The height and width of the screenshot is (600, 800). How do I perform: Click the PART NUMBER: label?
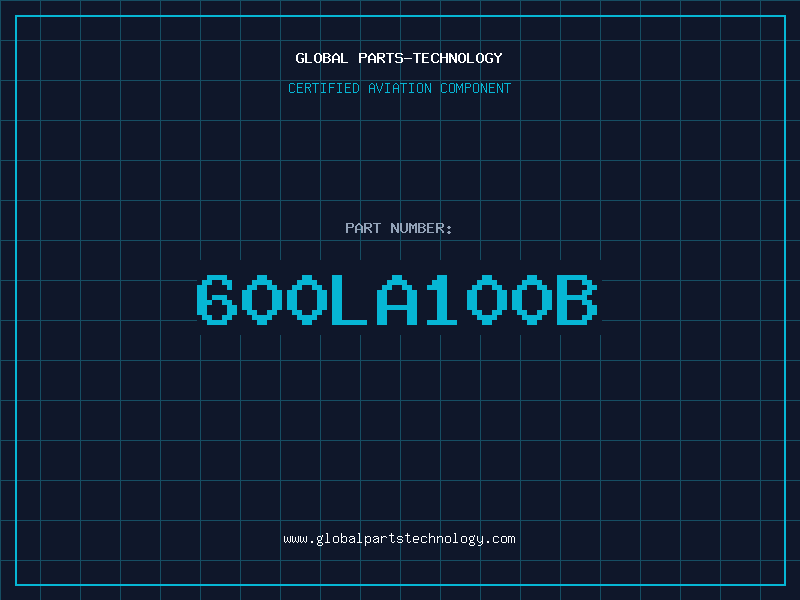pyautogui.click(x=399, y=228)
